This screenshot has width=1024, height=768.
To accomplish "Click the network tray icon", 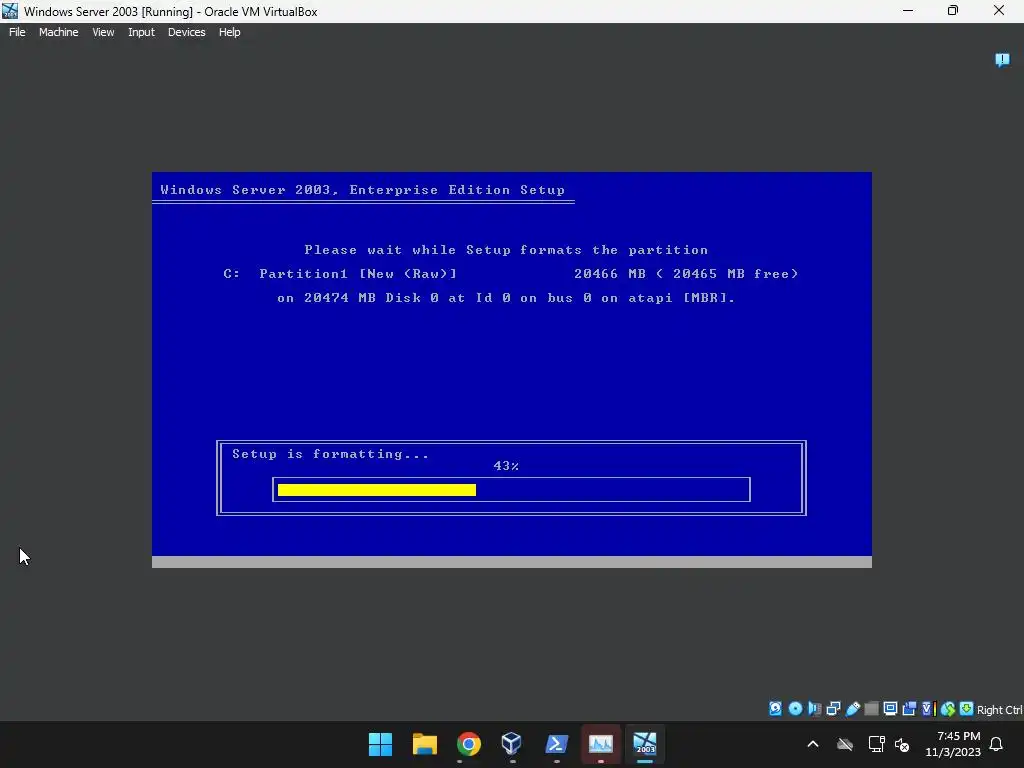I will (x=876, y=744).
